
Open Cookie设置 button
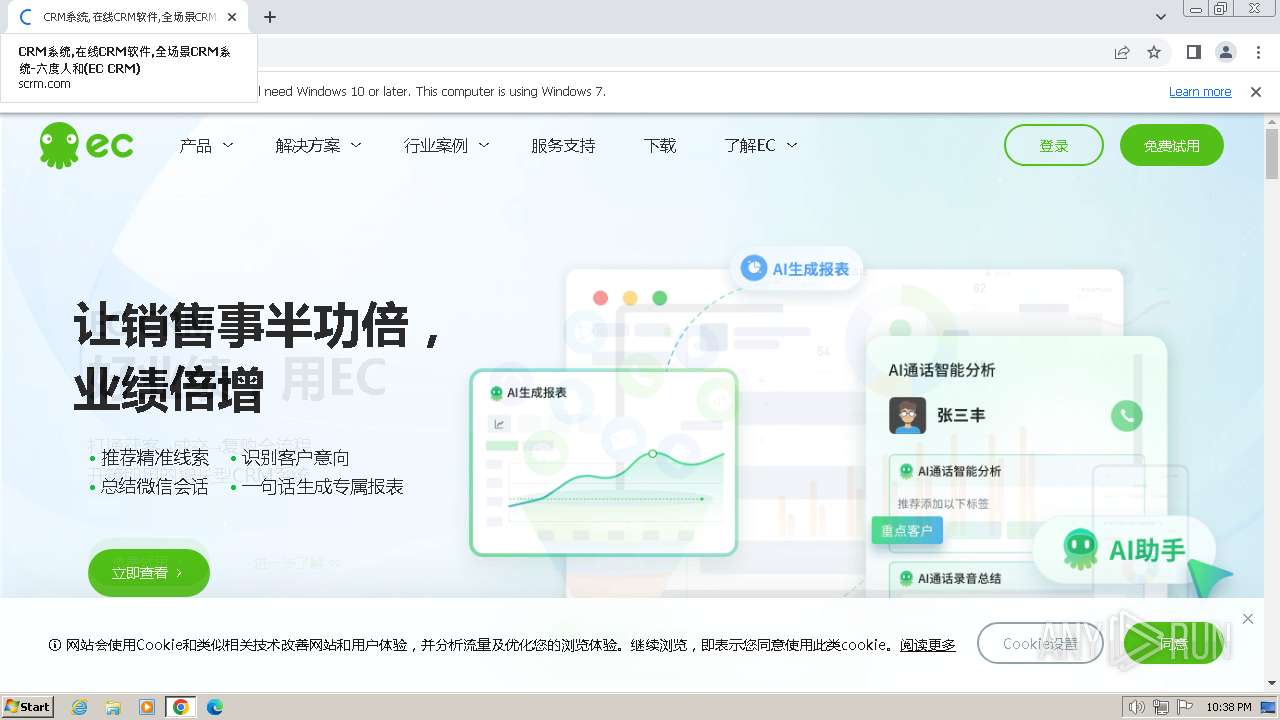coord(1040,644)
